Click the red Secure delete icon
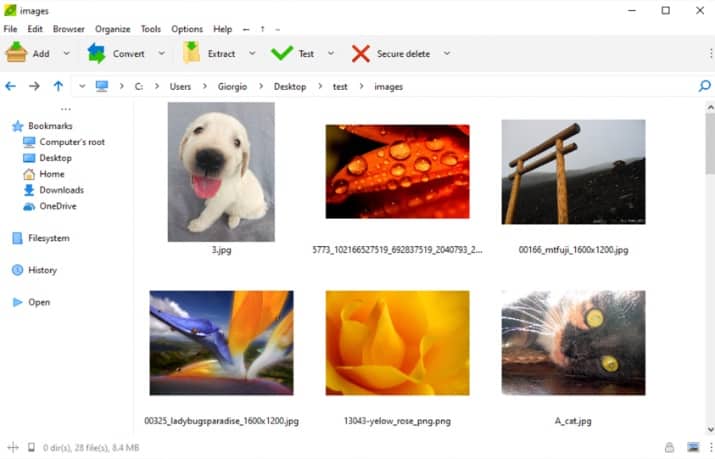Image resolution: width=715 pixels, height=459 pixels. tap(360, 53)
